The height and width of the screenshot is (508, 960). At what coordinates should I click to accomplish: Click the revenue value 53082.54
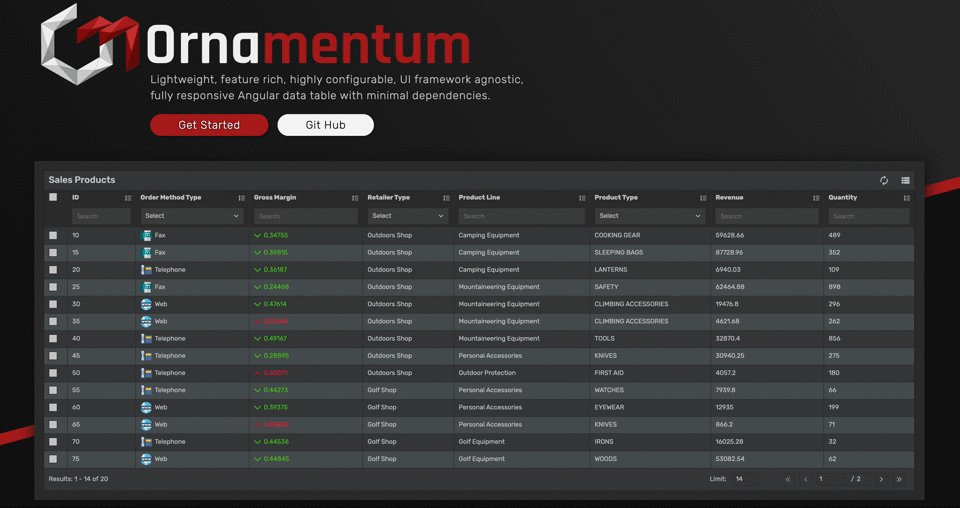coord(730,458)
